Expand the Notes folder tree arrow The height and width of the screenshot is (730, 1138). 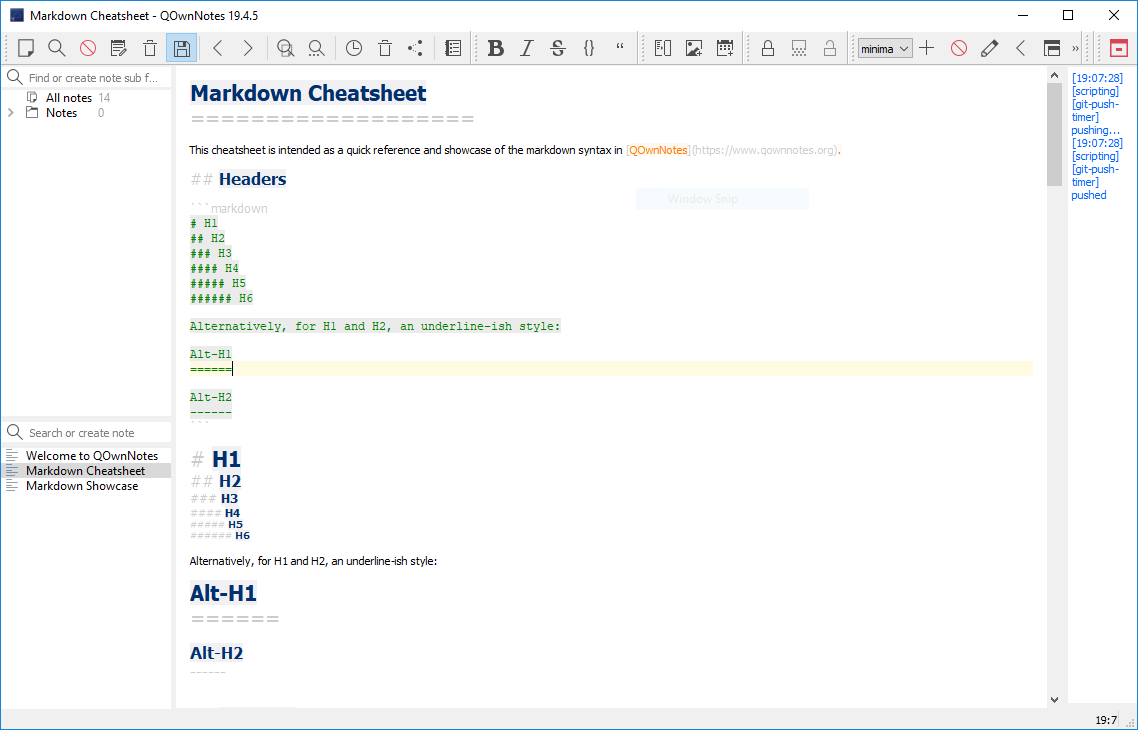[x=11, y=112]
